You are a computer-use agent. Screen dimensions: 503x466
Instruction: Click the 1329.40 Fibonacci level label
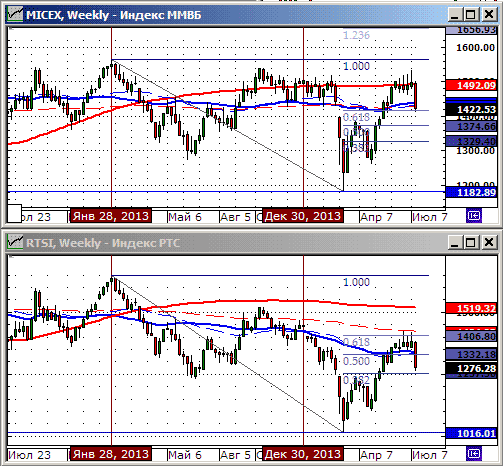(x=471, y=141)
